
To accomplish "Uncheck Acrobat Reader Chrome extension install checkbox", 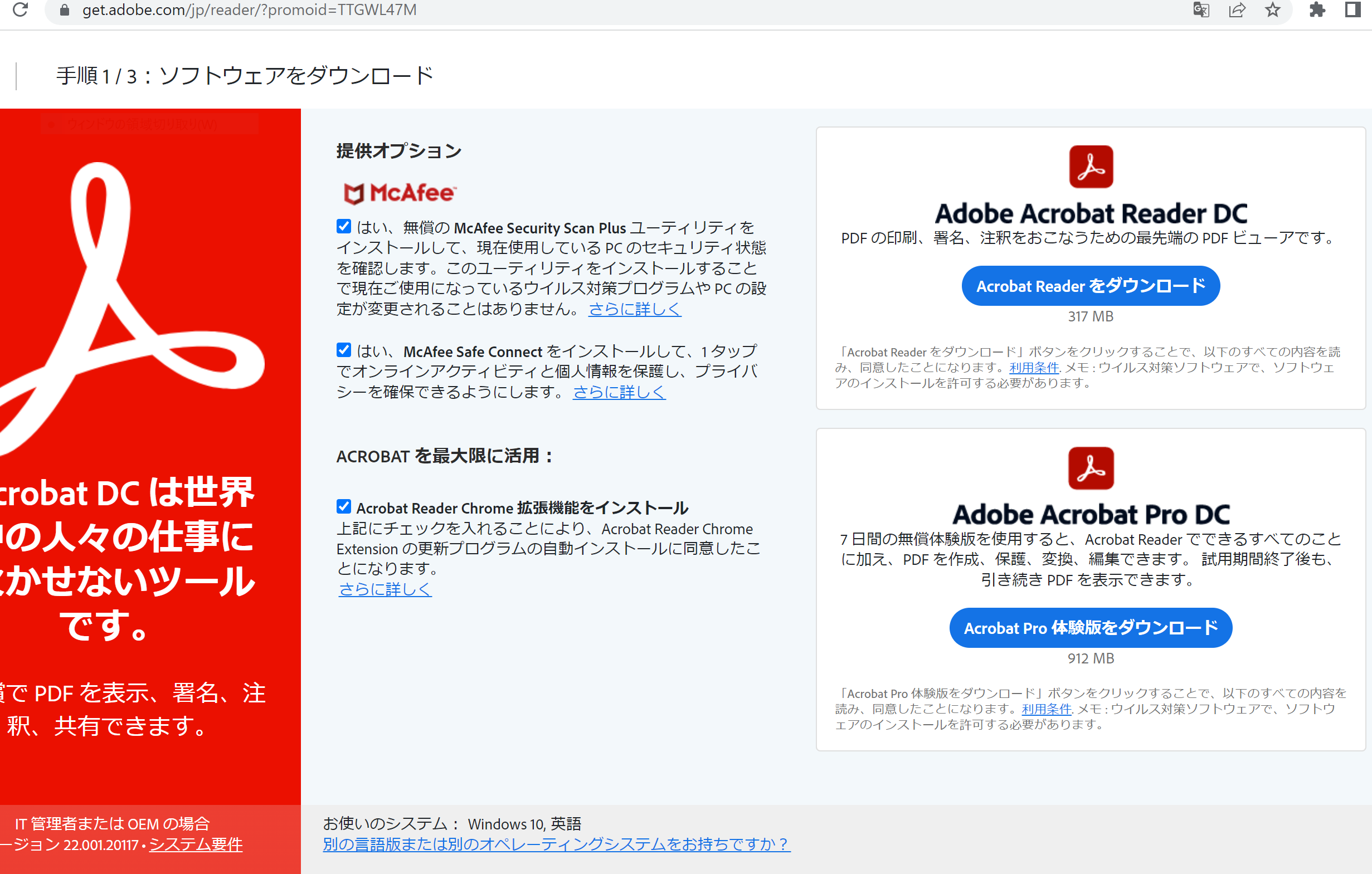I will coord(344,507).
